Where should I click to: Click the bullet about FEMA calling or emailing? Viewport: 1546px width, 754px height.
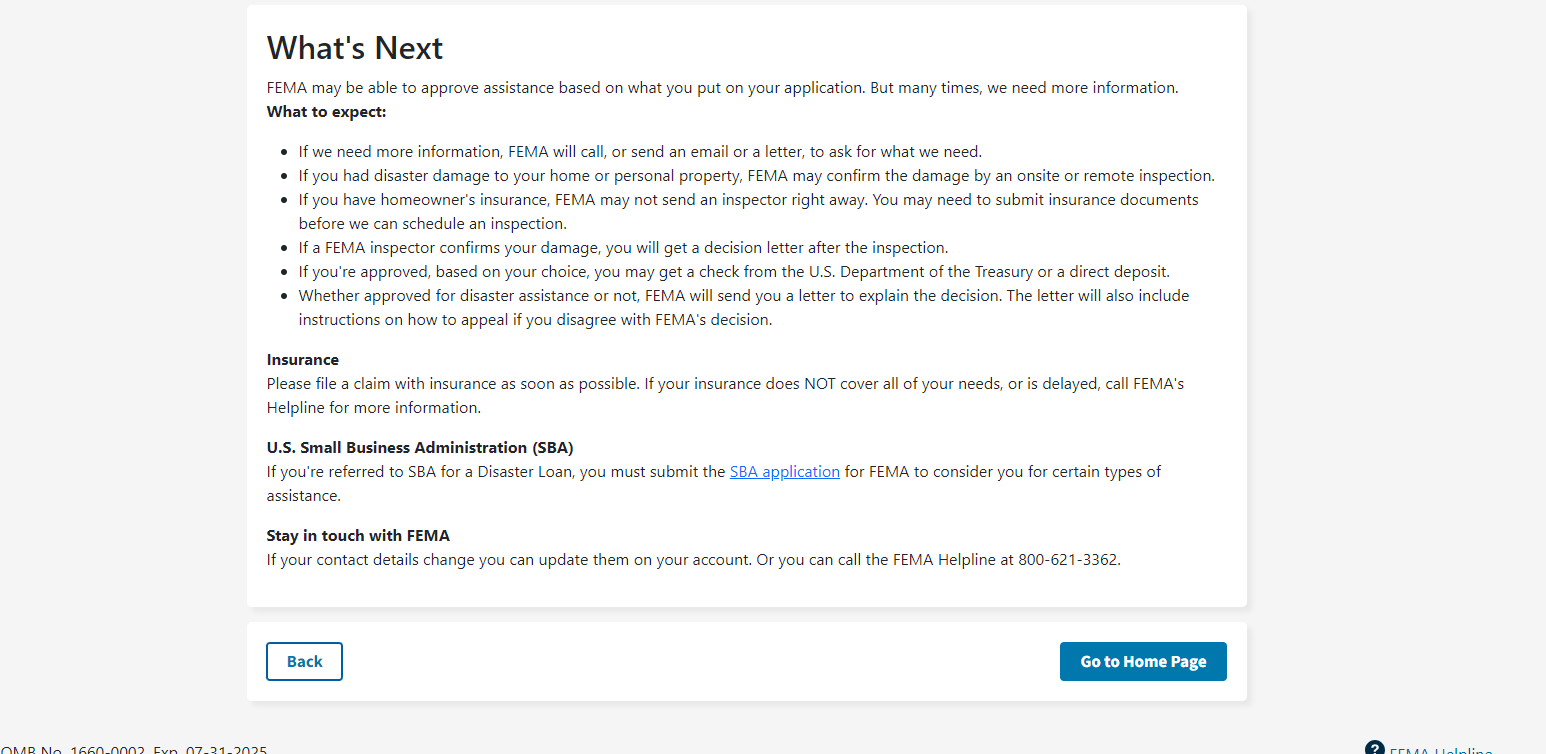[640, 151]
